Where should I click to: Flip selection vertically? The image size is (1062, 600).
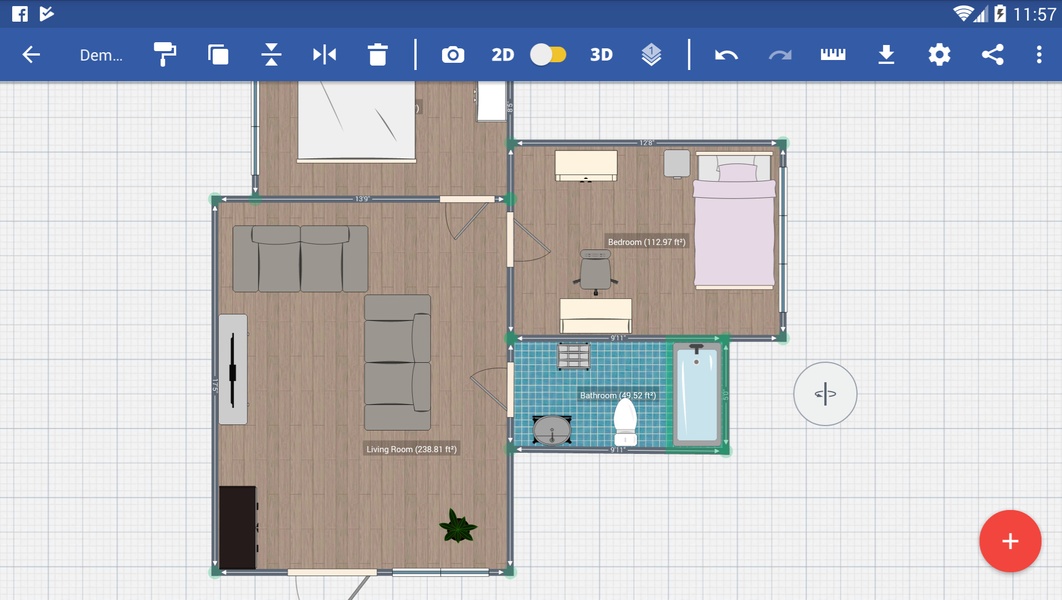pos(271,55)
